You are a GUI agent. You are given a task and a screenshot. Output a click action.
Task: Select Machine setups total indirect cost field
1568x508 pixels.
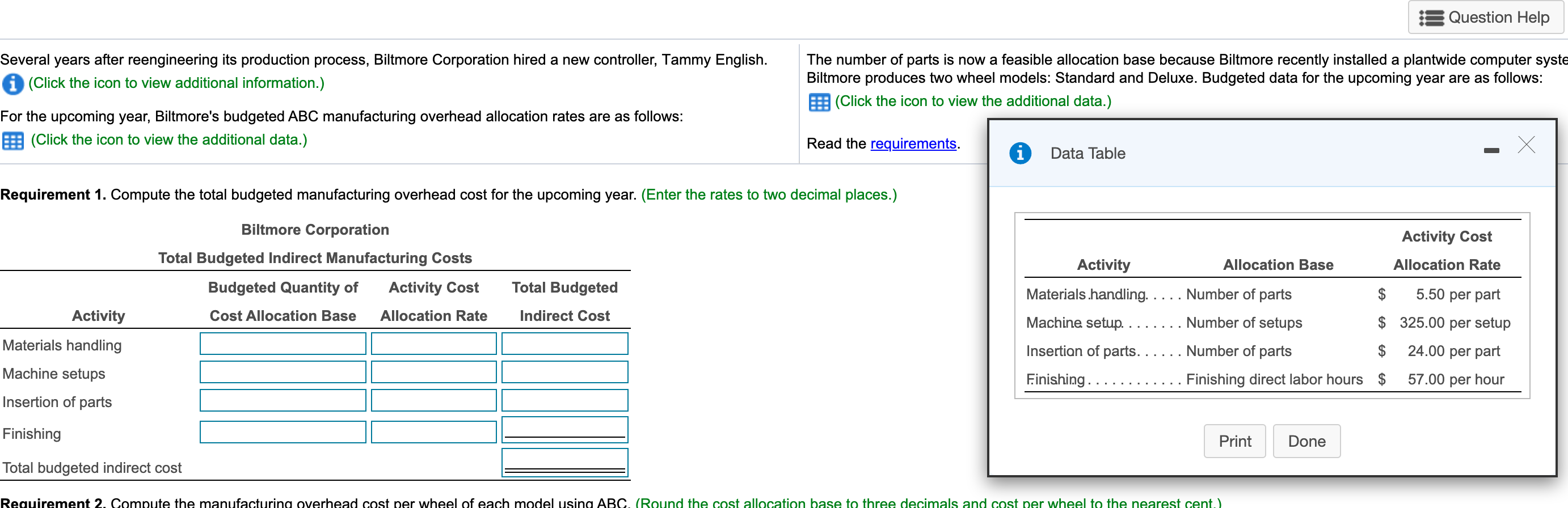pyautogui.click(x=565, y=372)
